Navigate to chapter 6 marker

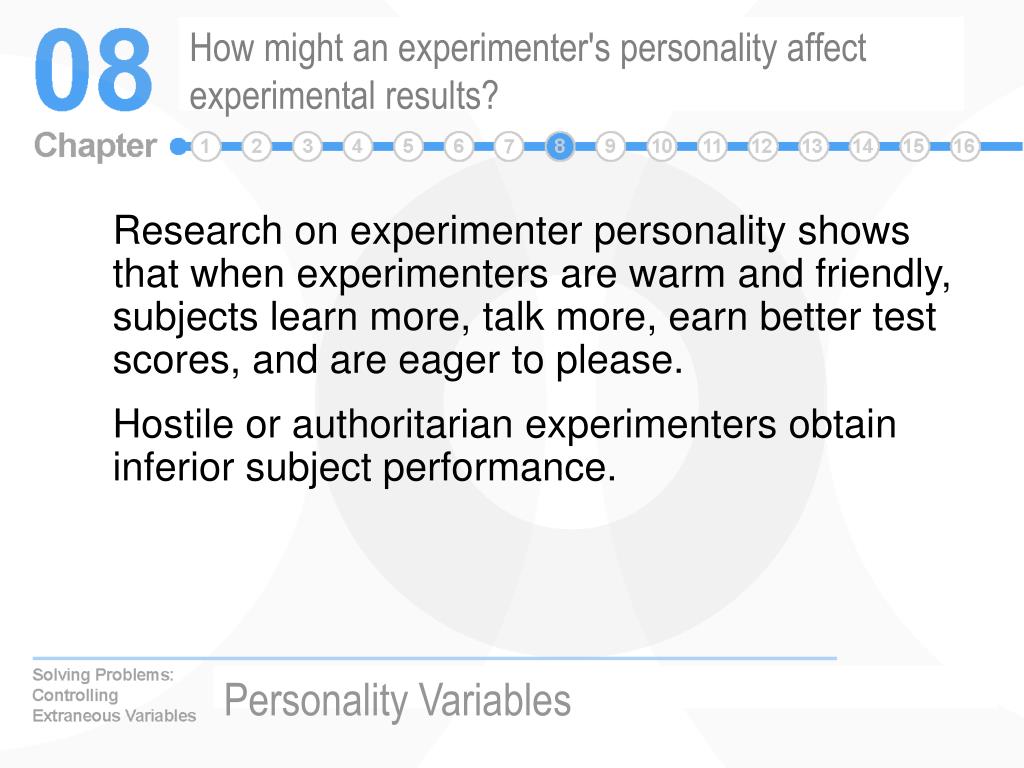pyautogui.click(x=458, y=146)
